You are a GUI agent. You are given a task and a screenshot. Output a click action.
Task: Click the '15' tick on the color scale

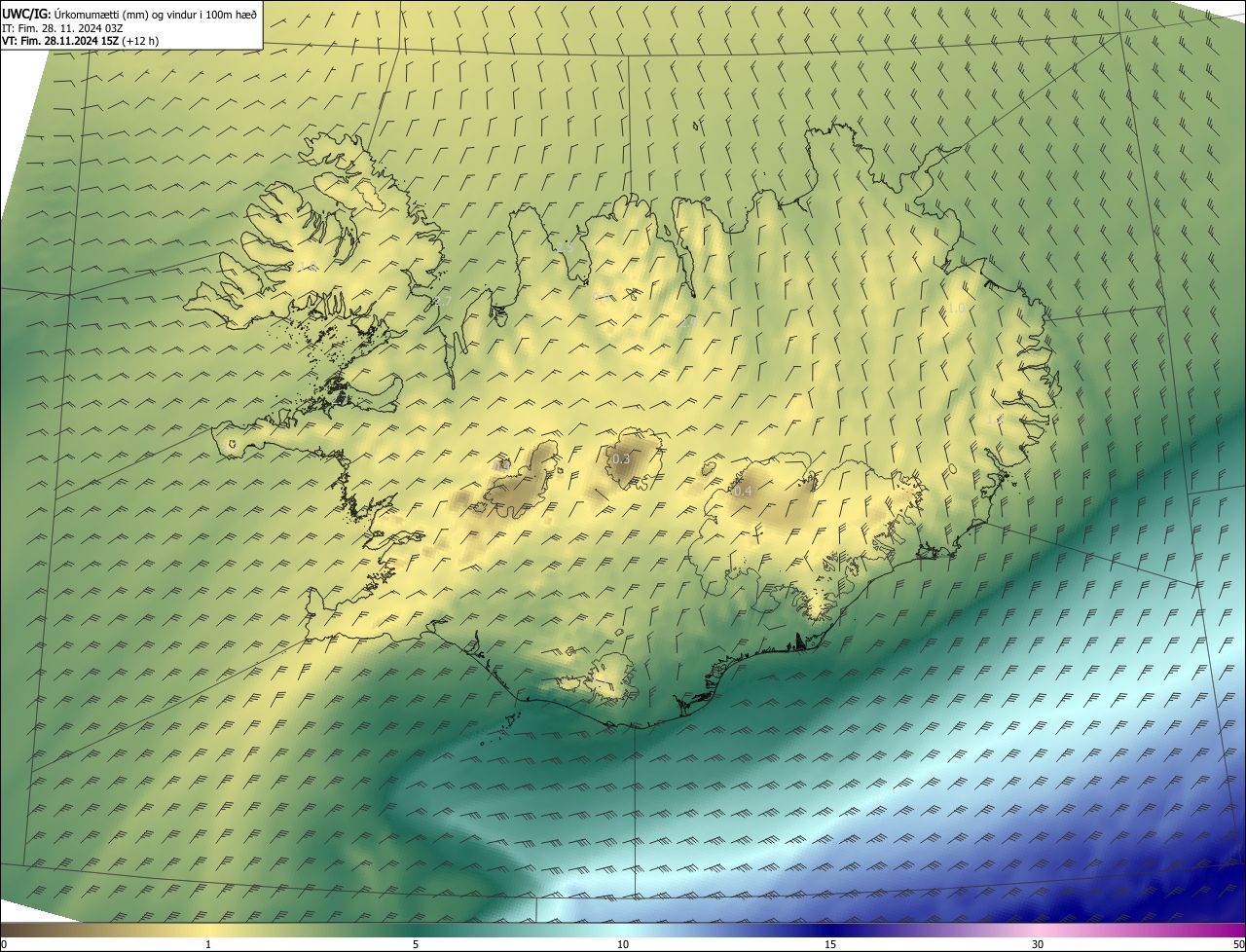point(830,944)
